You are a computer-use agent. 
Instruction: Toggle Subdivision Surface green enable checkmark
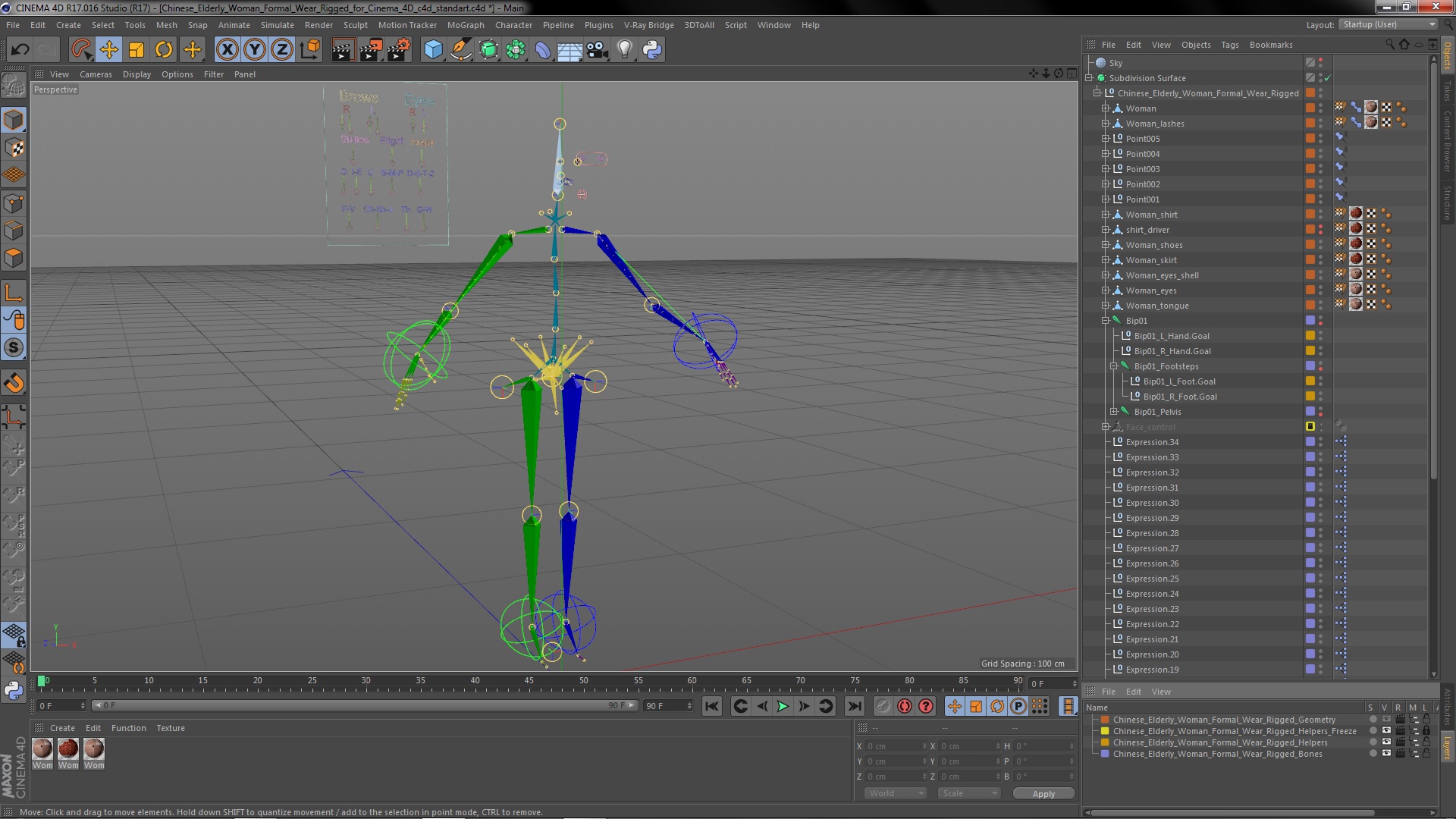(x=1328, y=78)
